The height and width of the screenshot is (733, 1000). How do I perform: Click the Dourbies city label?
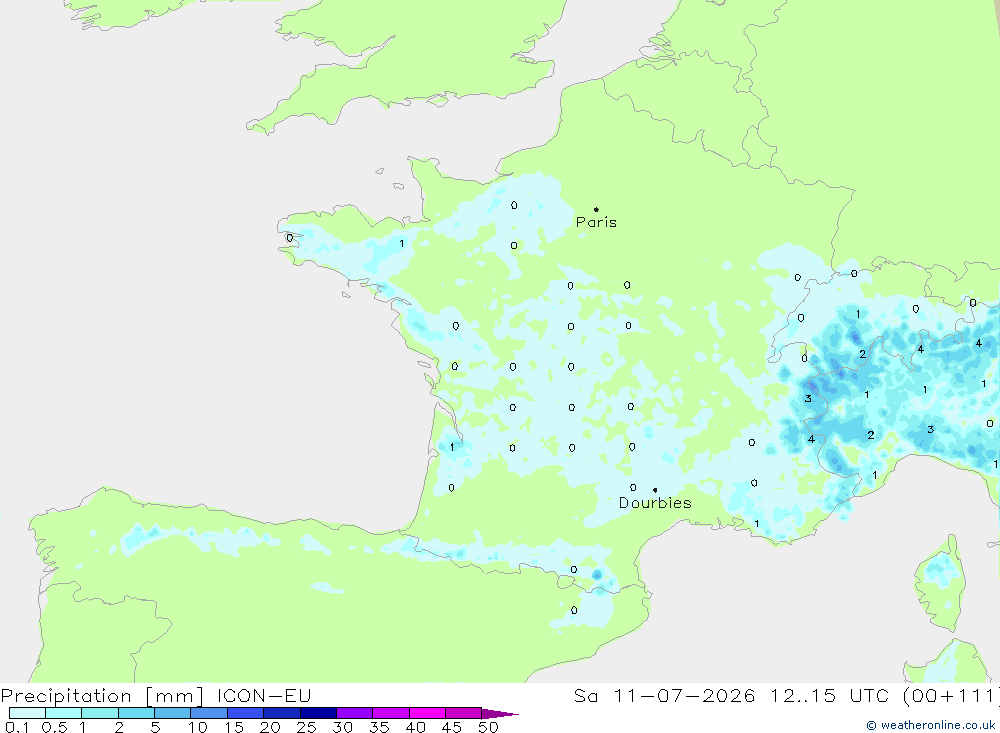pos(655,503)
